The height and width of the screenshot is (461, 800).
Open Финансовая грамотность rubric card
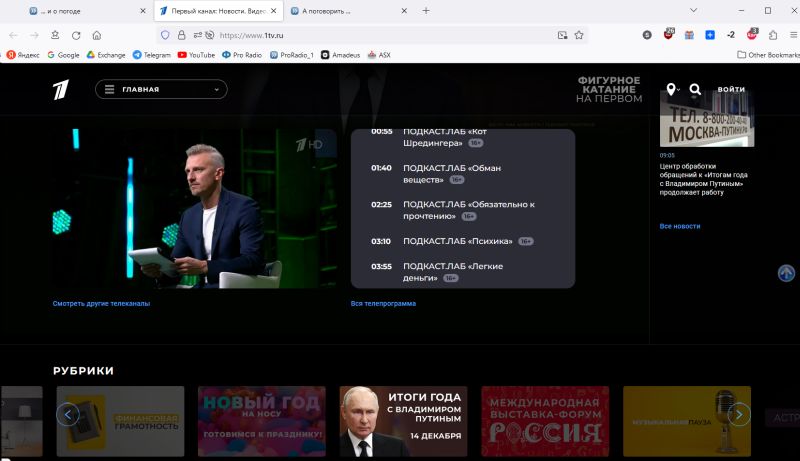[x=120, y=421]
